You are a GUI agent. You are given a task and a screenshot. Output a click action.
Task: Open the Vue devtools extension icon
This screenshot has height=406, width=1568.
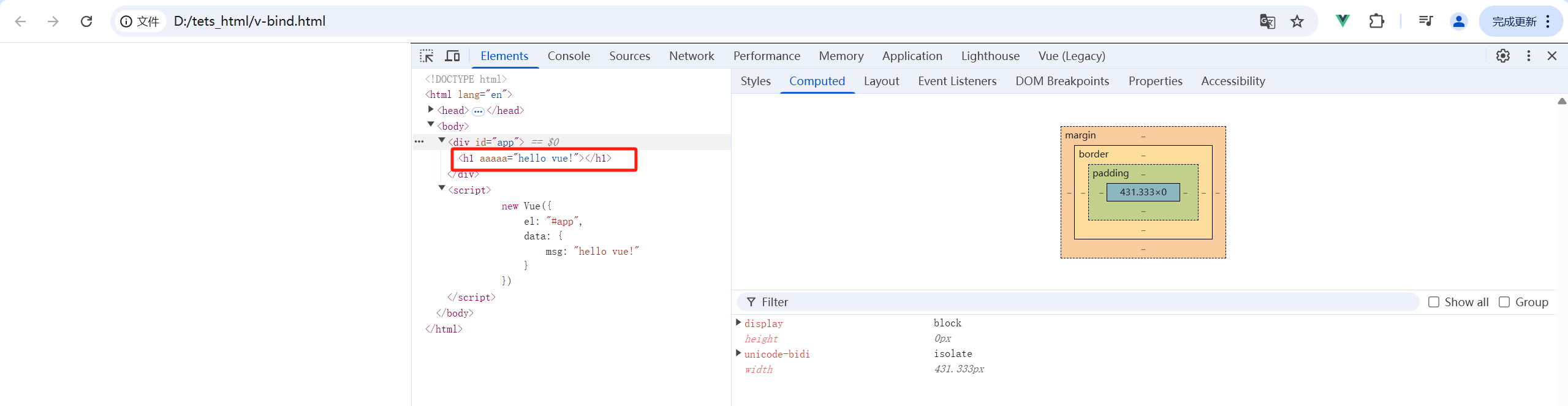tap(1343, 21)
